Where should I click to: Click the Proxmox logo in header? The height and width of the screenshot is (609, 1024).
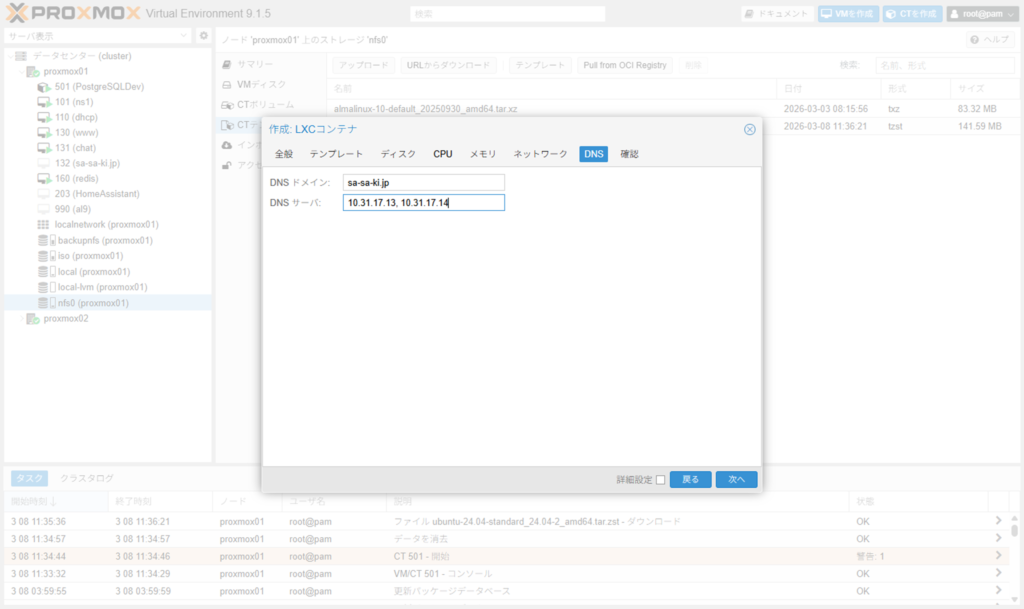[70, 14]
